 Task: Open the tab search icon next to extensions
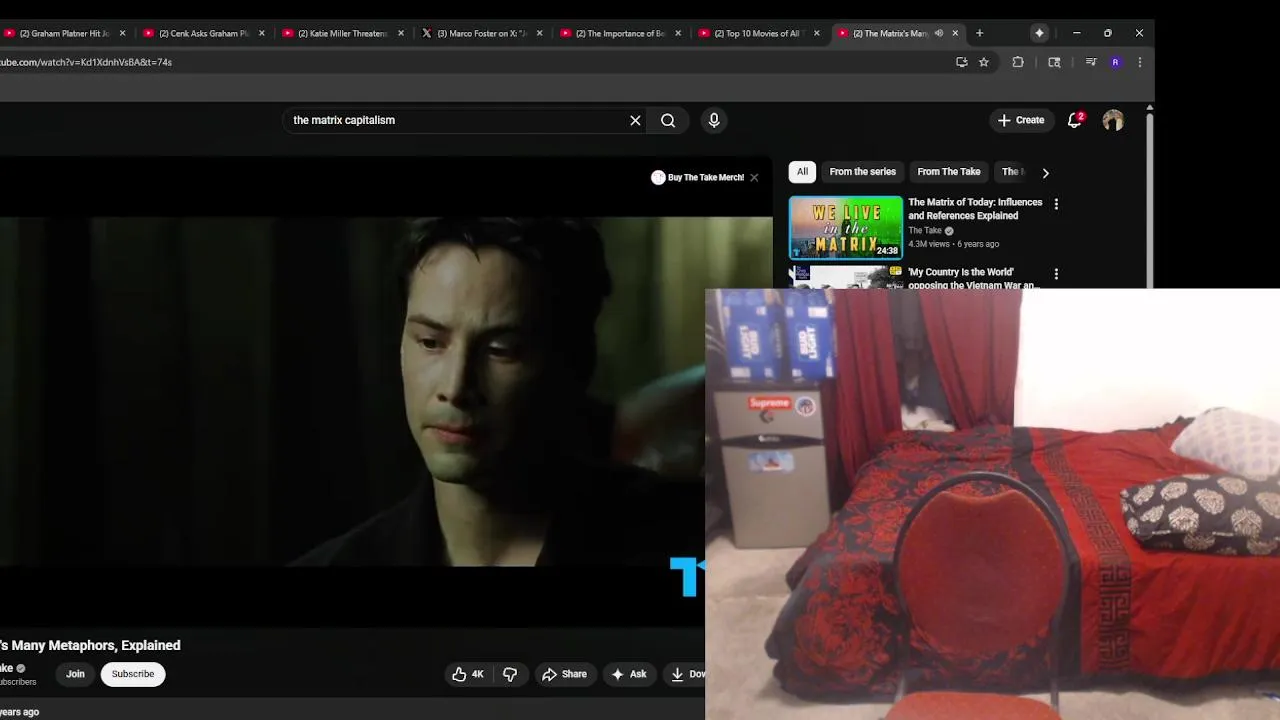[x=1054, y=62]
